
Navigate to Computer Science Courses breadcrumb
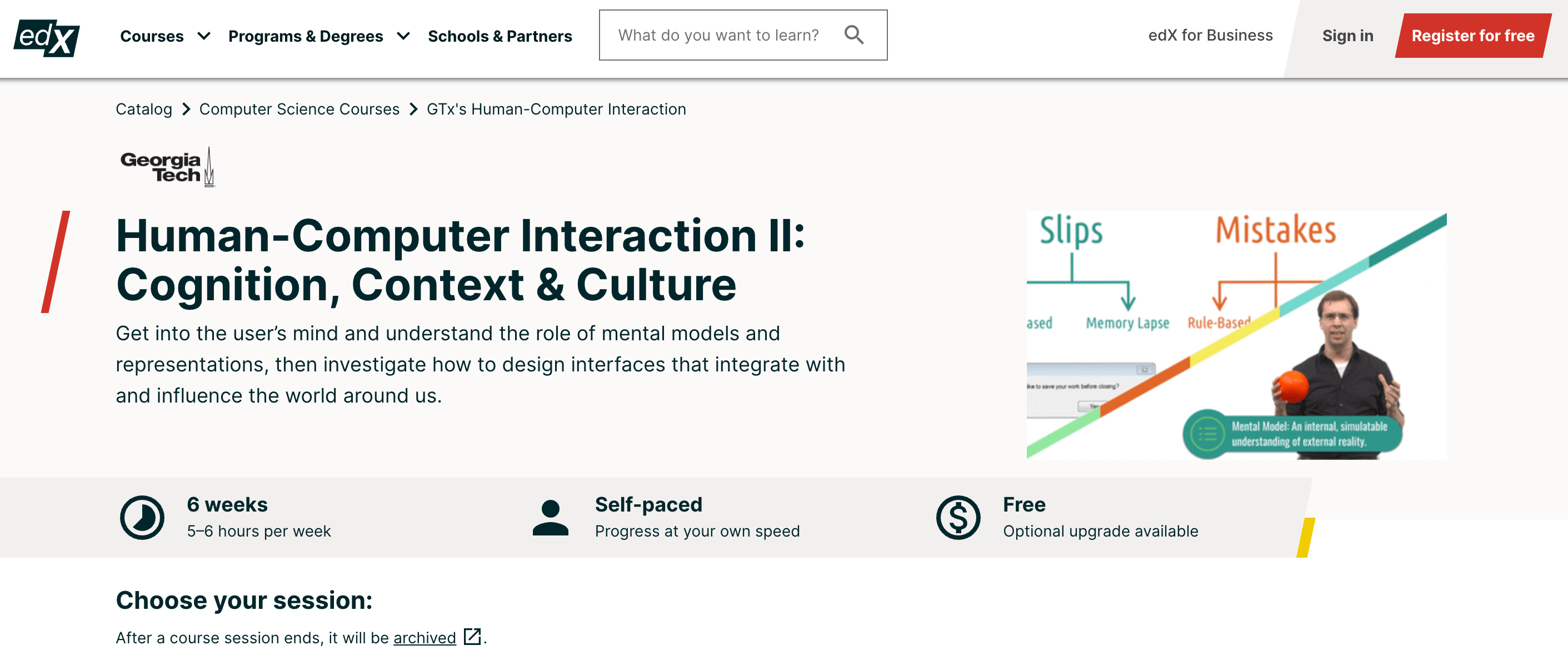pos(299,109)
